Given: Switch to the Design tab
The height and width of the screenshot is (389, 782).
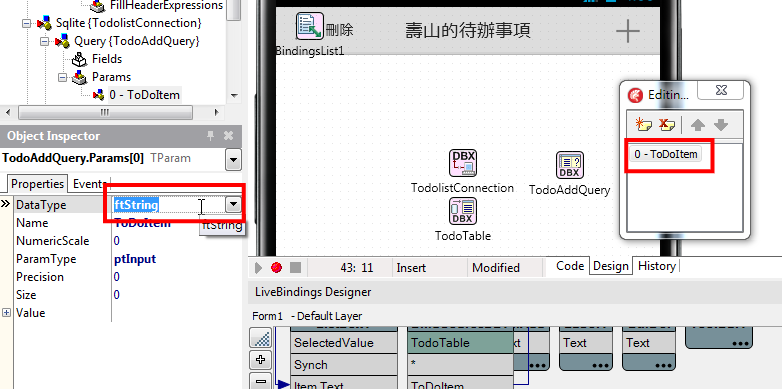Looking at the screenshot, I should pos(610,266).
